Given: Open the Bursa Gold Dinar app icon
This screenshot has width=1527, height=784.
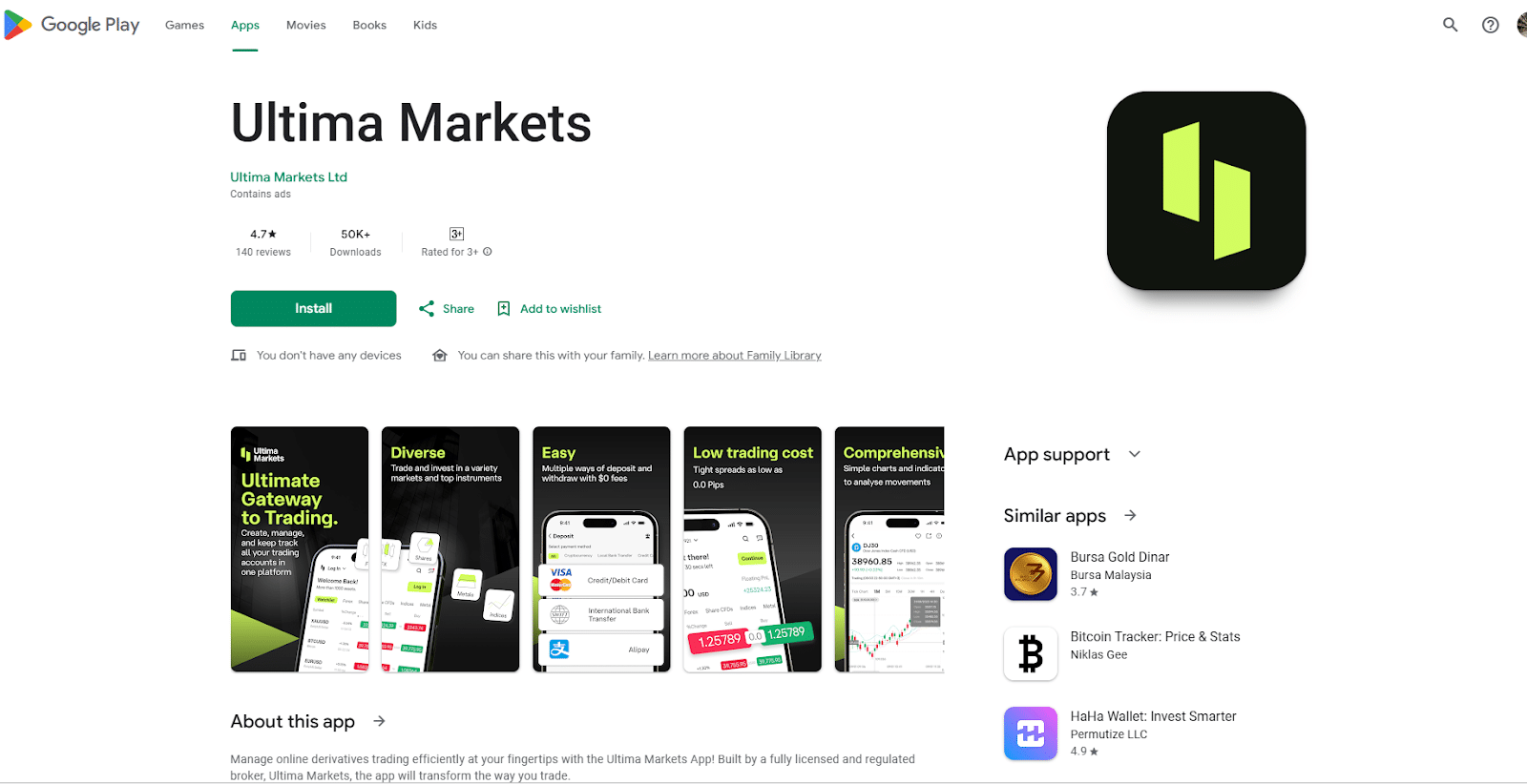Looking at the screenshot, I should pos(1031,574).
